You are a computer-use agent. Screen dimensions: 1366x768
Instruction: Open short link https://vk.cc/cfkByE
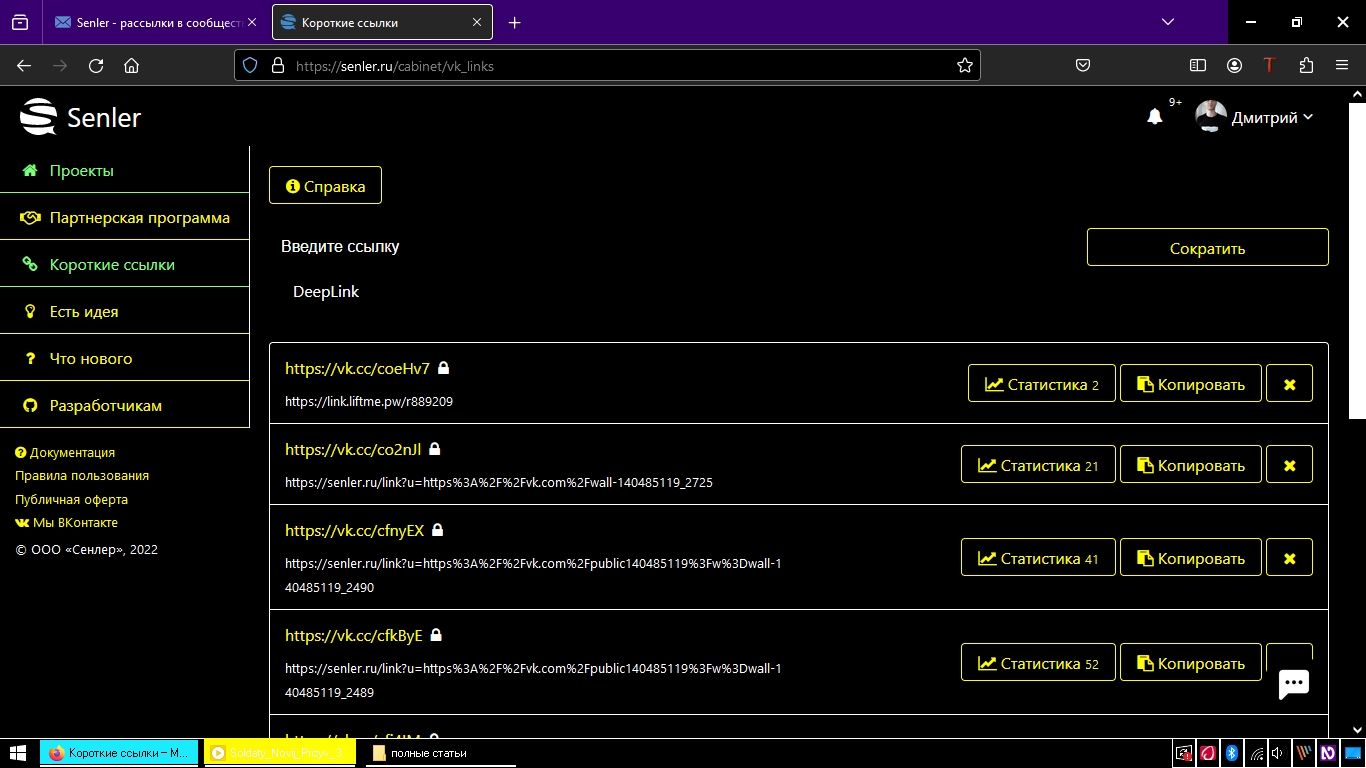pyautogui.click(x=353, y=635)
